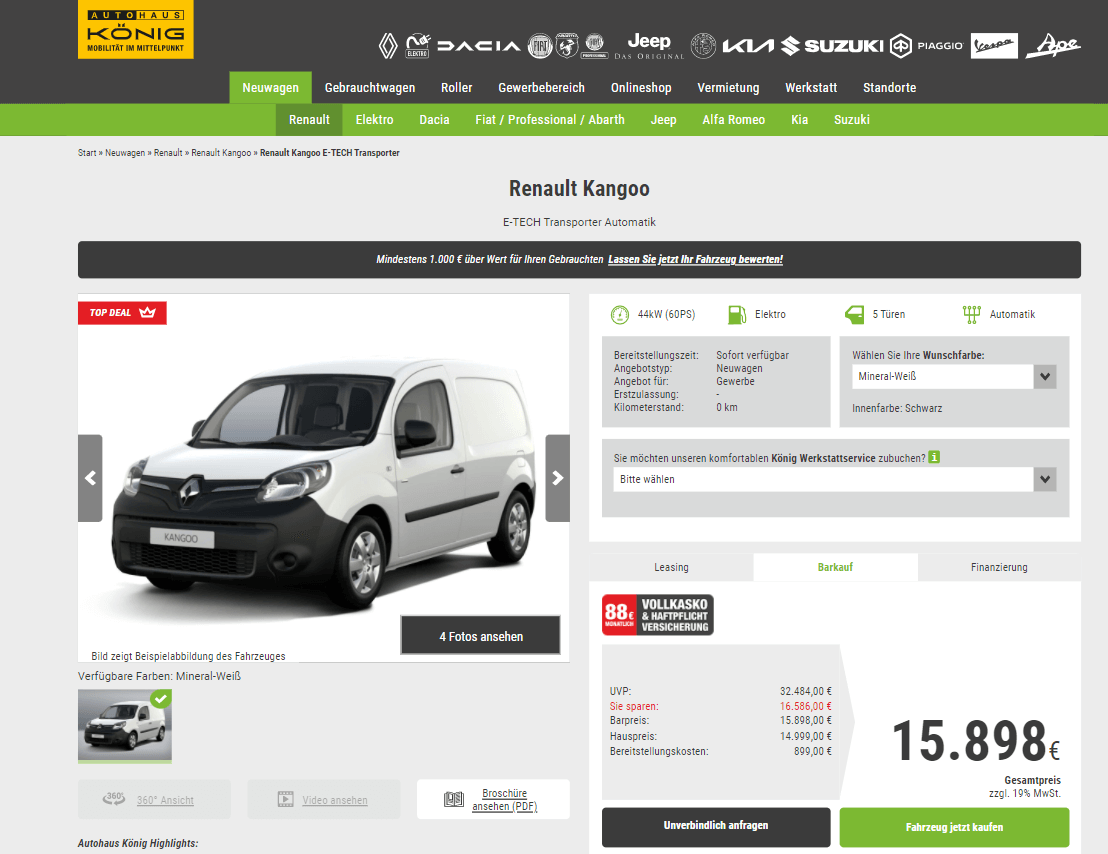The height and width of the screenshot is (854, 1108).
Task: Open the Werkstatt menu item
Action: (x=811, y=88)
